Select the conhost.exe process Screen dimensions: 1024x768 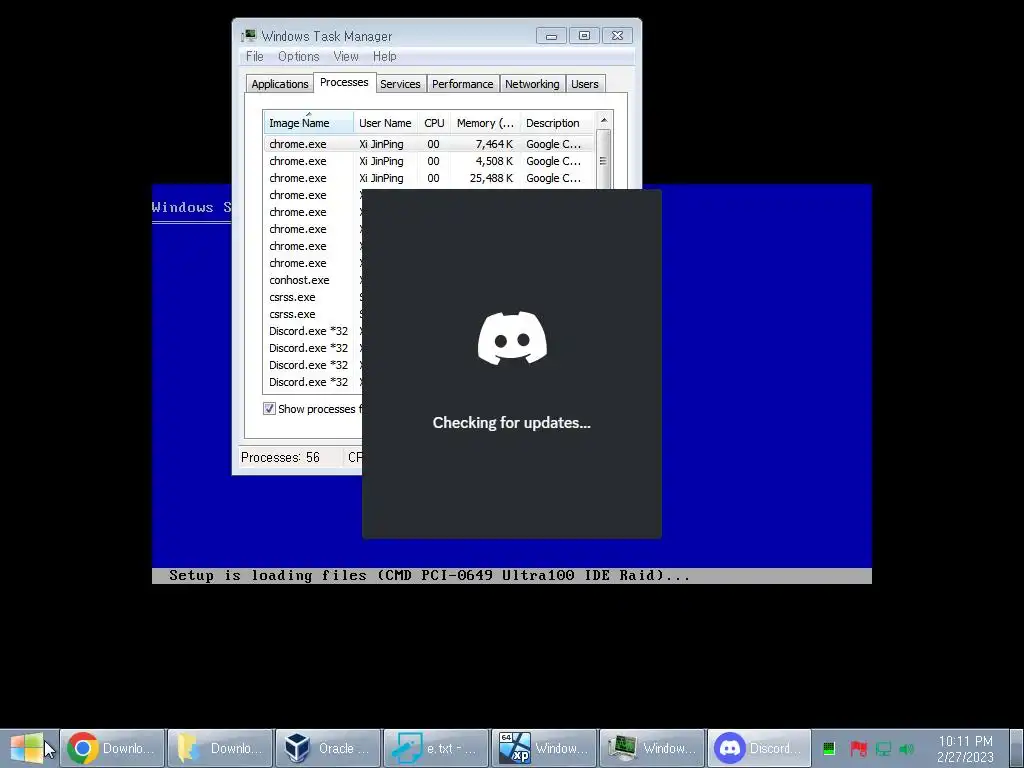pos(299,280)
